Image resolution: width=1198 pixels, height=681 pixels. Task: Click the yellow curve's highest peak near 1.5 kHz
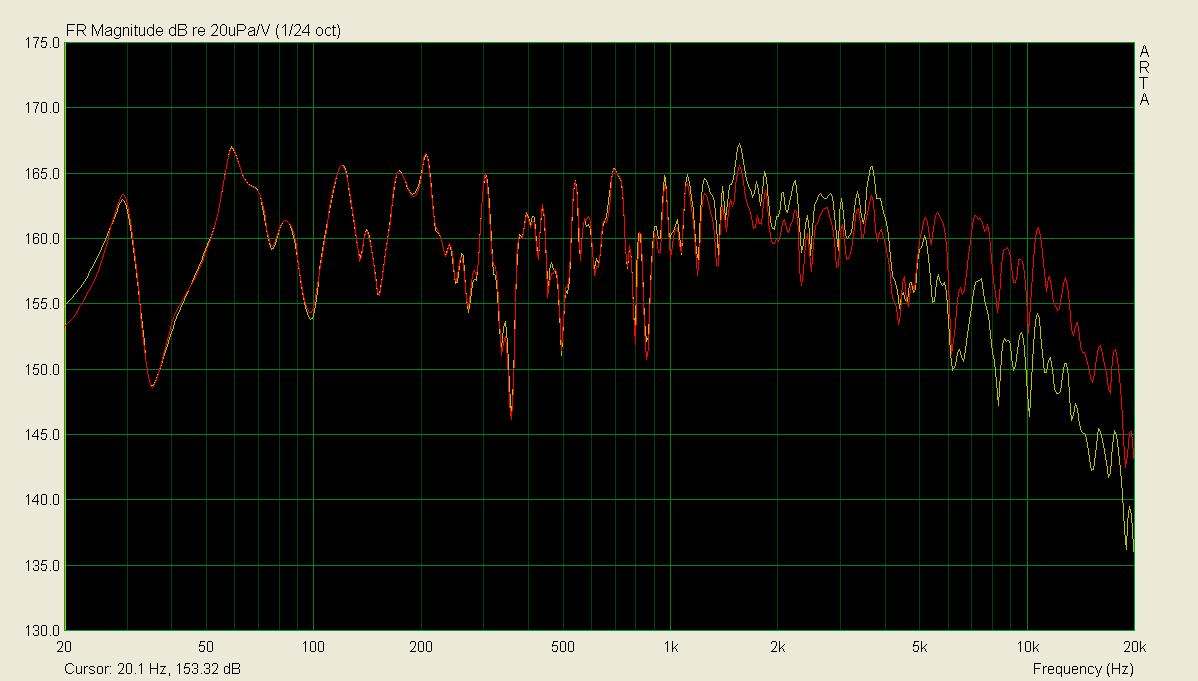(739, 144)
